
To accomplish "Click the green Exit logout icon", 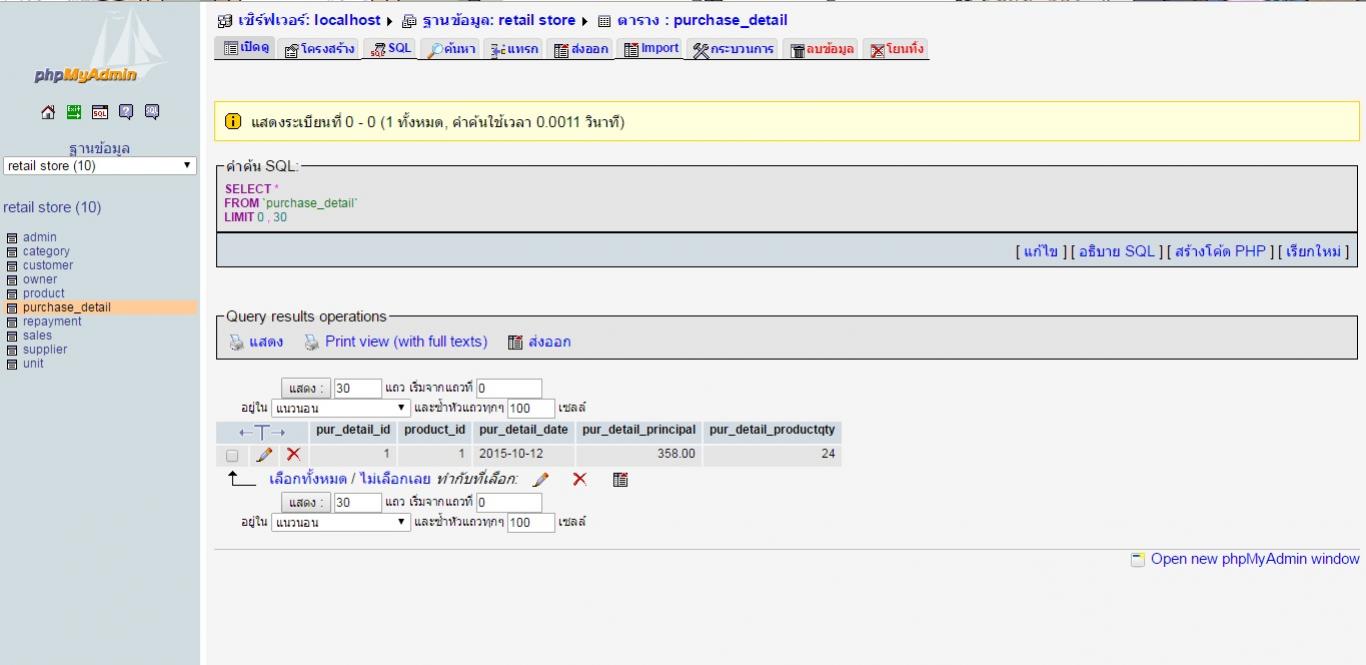I will click(74, 112).
